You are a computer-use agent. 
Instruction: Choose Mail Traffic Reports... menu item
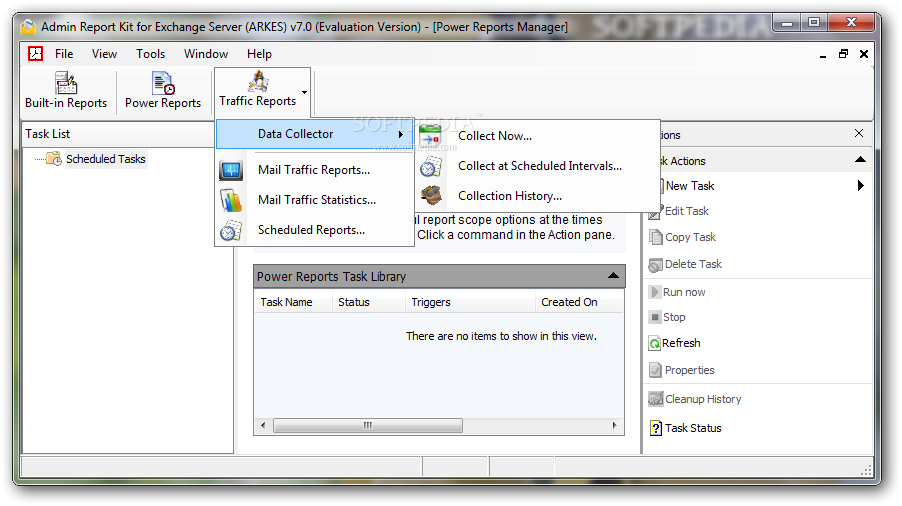pos(314,170)
